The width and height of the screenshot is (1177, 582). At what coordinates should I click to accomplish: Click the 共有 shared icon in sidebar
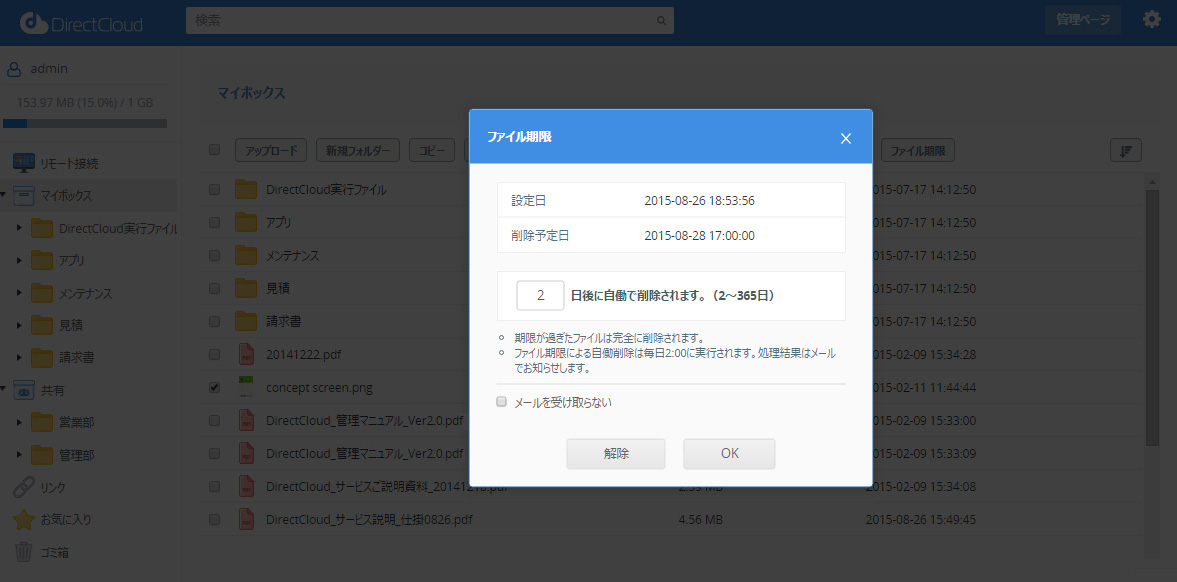click(25, 391)
